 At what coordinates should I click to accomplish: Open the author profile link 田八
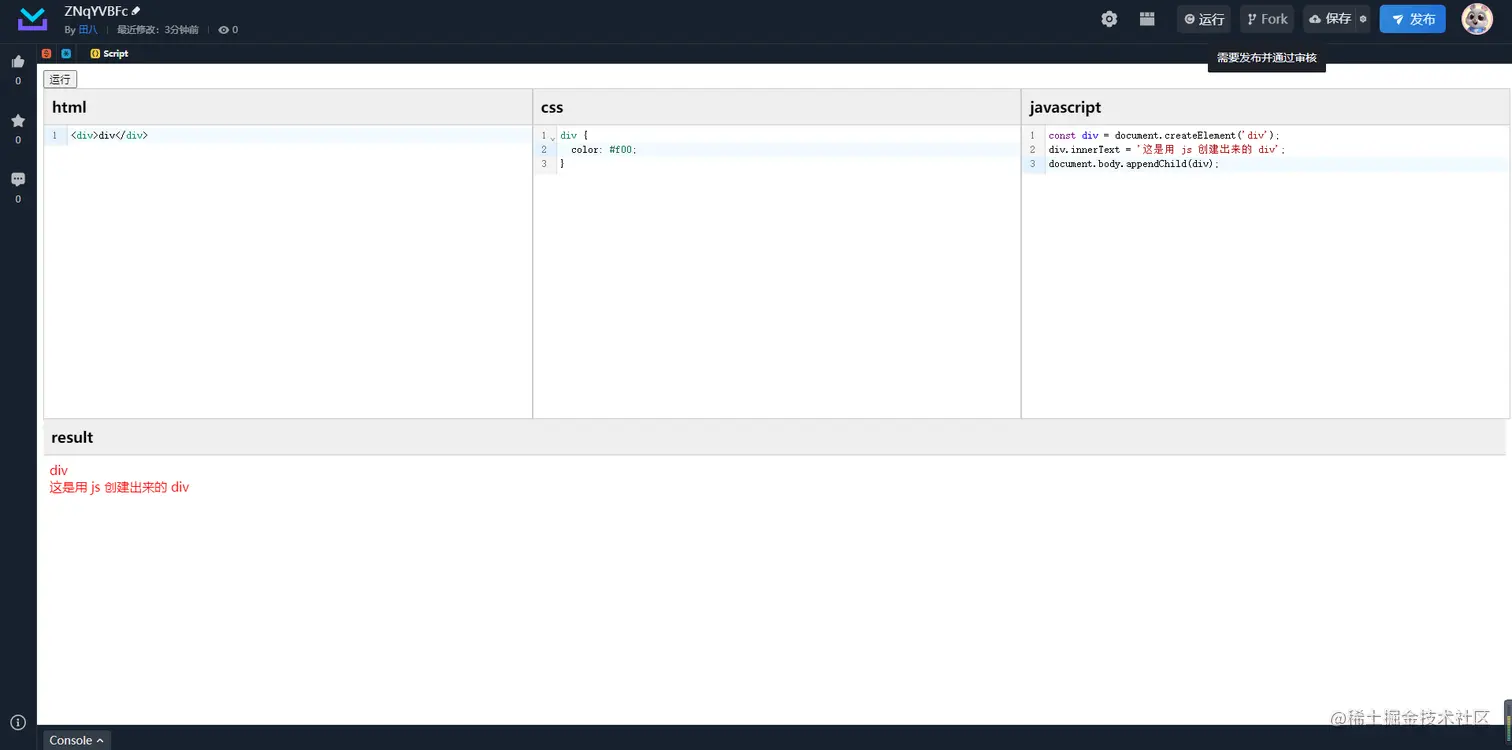coord(88,30)
